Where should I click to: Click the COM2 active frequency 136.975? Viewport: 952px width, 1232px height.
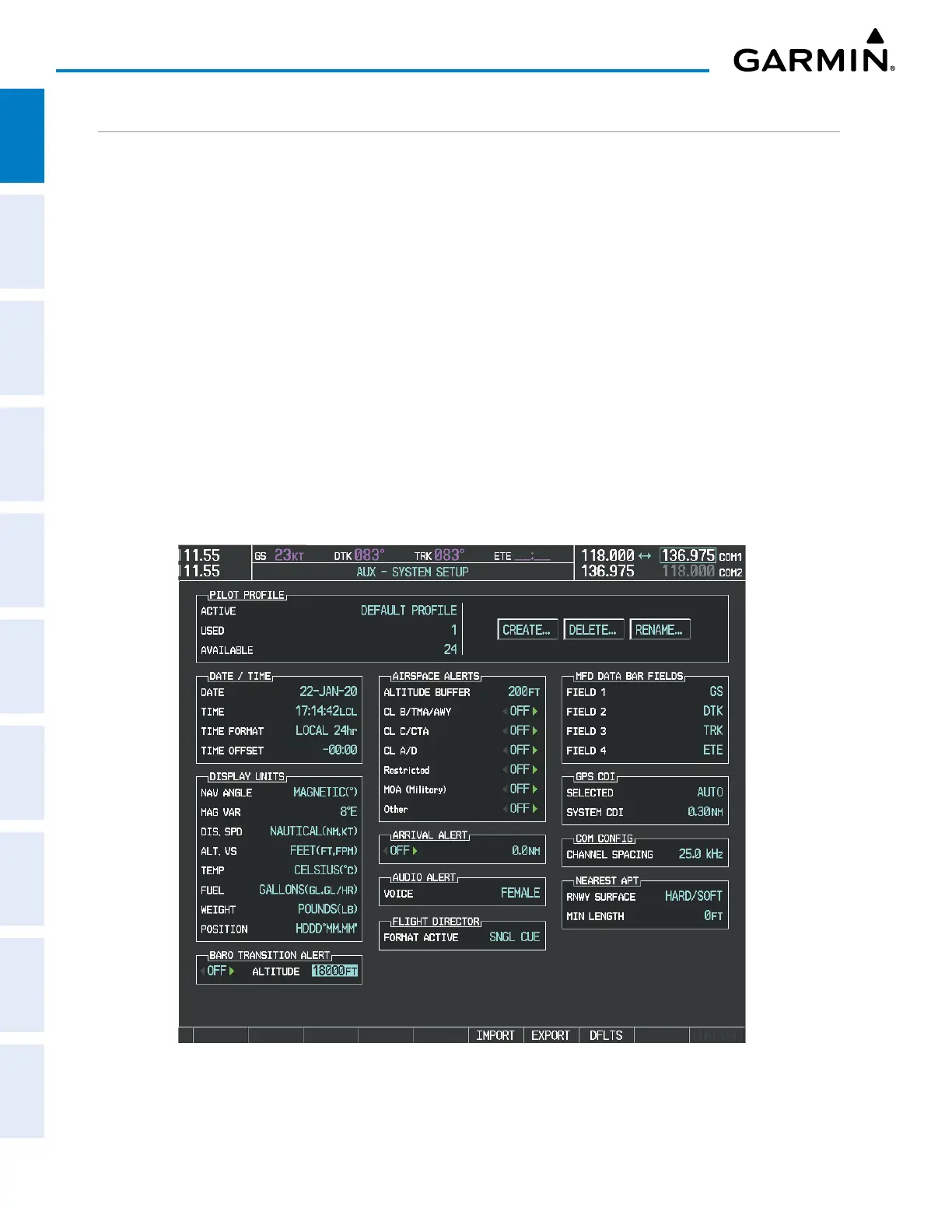(x=608, y=571)
